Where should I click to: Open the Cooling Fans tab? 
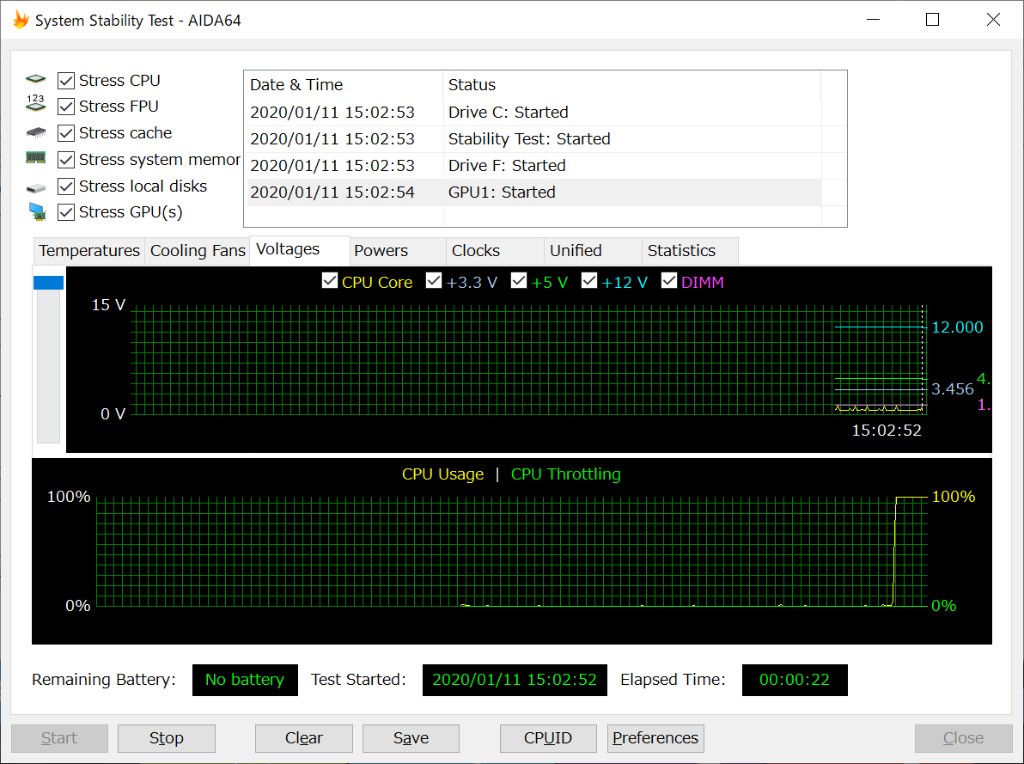(x=197, y=251)
